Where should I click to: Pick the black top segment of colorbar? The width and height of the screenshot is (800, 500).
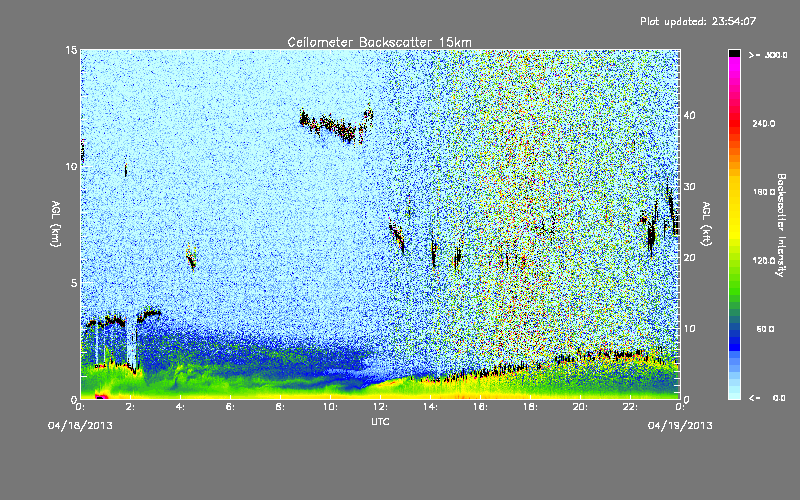click(734, 53)
